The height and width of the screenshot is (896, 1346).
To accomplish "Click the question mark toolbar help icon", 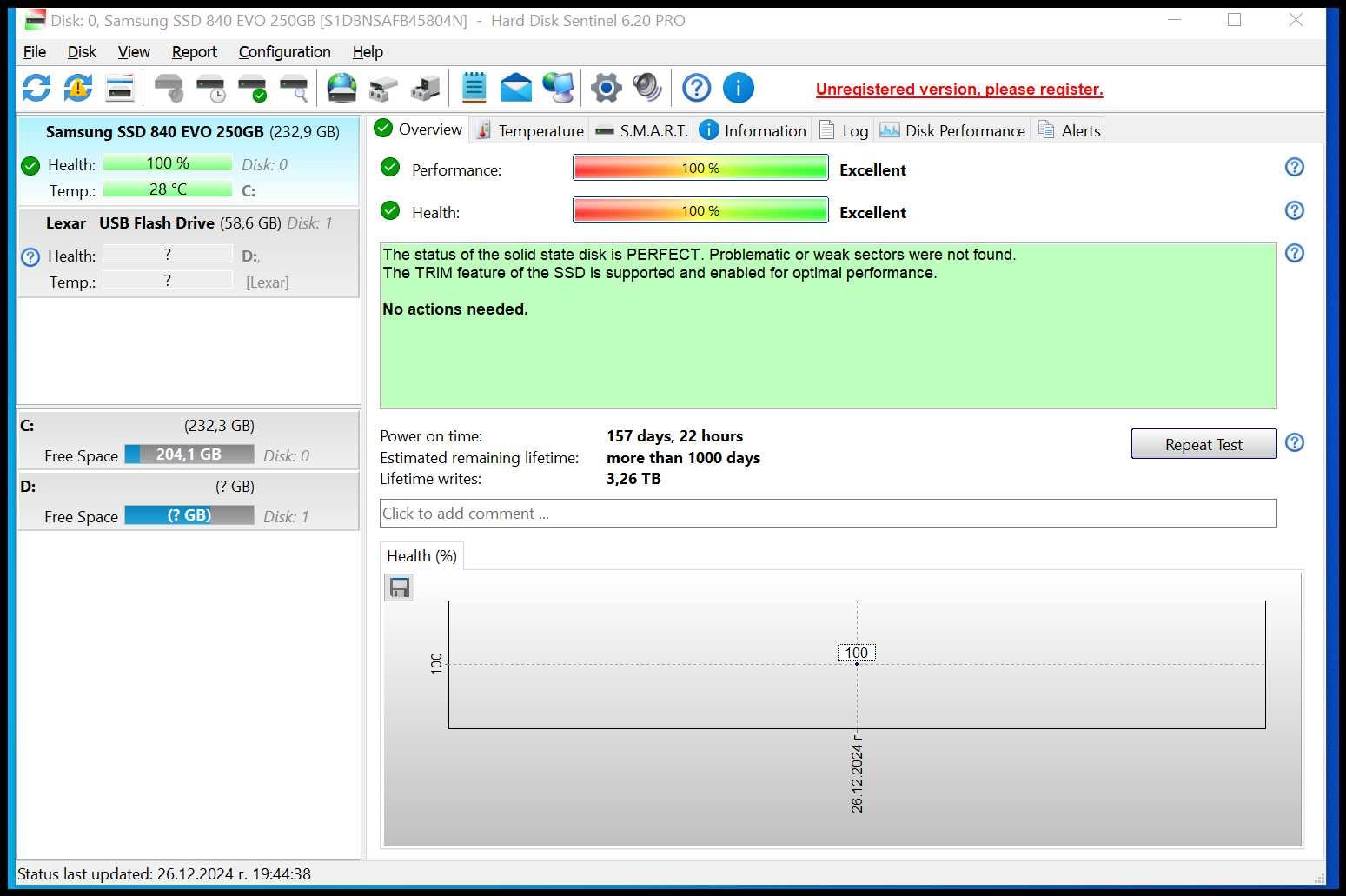I will (696, 88).
